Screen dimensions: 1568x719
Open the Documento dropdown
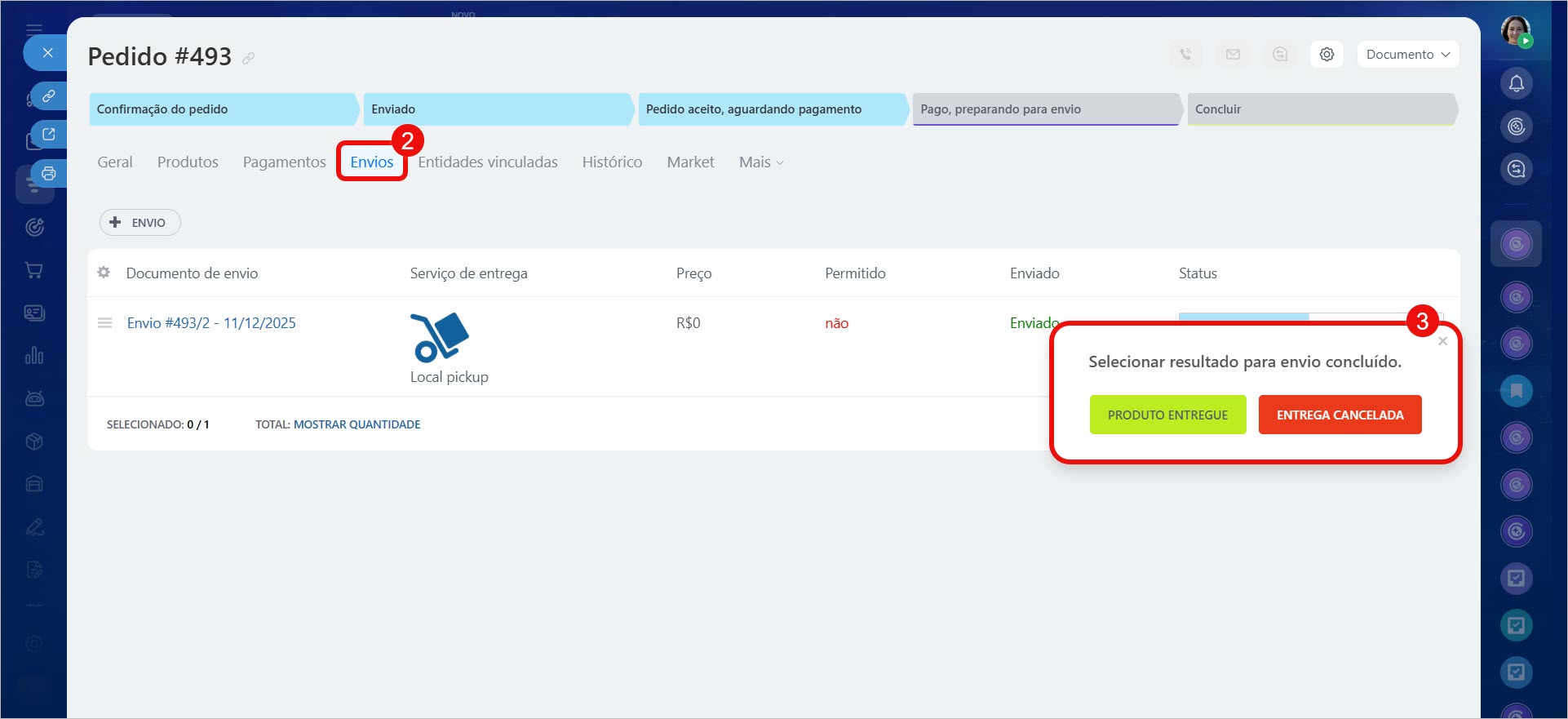point(1407,55)
